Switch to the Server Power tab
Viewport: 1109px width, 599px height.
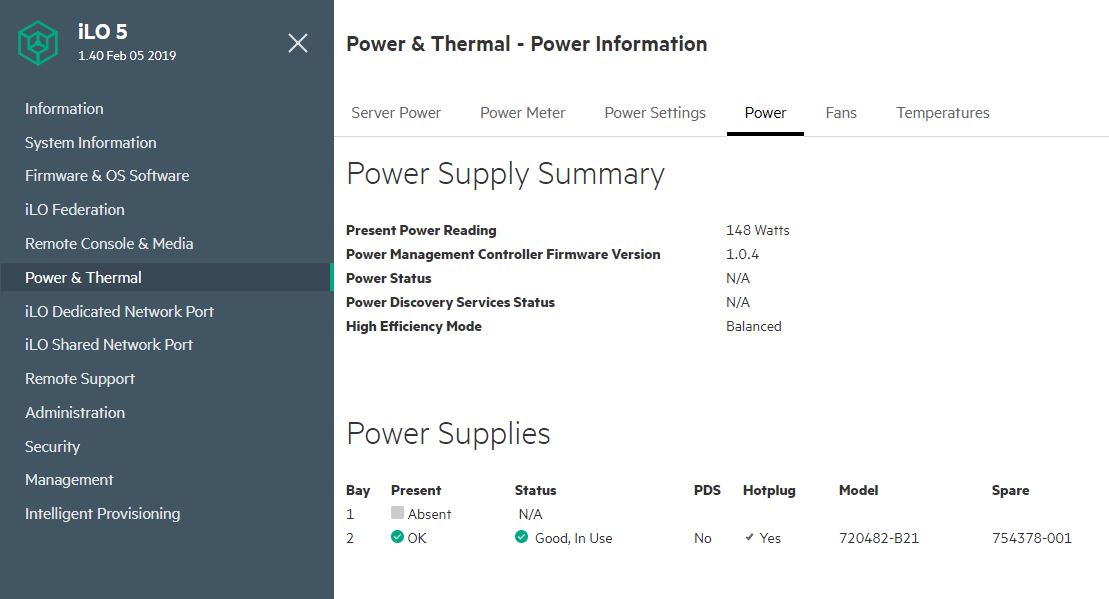[396, 113]
